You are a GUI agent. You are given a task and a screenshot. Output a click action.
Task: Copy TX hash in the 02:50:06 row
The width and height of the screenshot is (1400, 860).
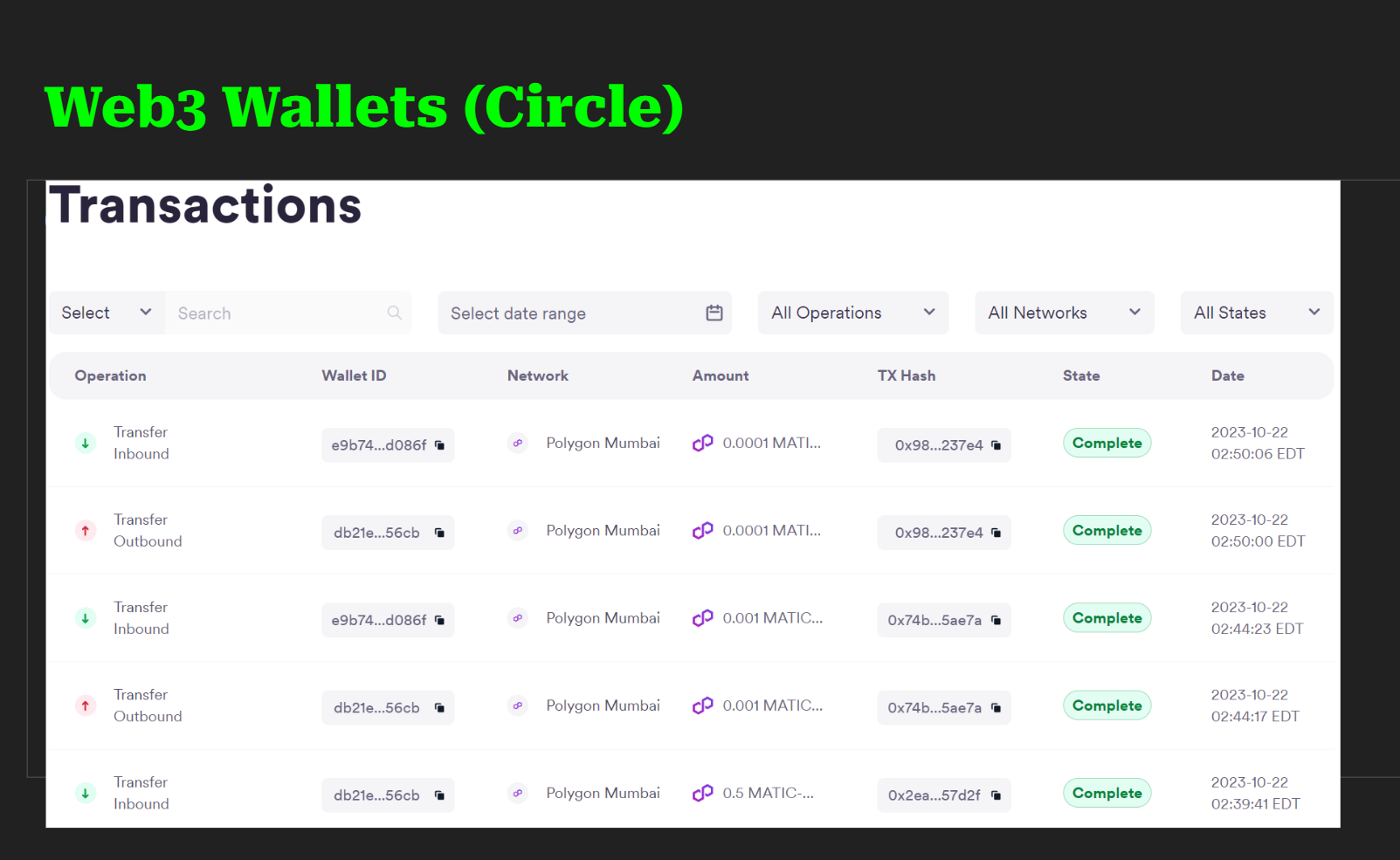(x=996, y=445)
